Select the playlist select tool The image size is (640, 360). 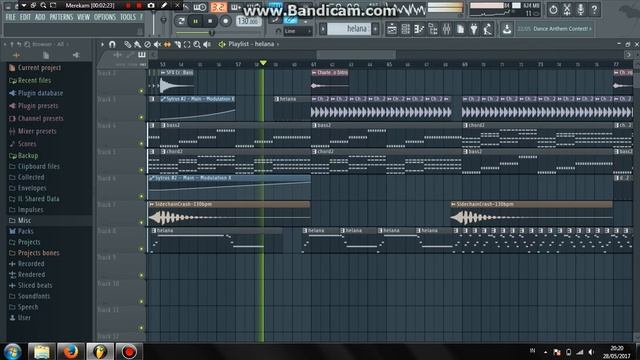tap(187, 44)
